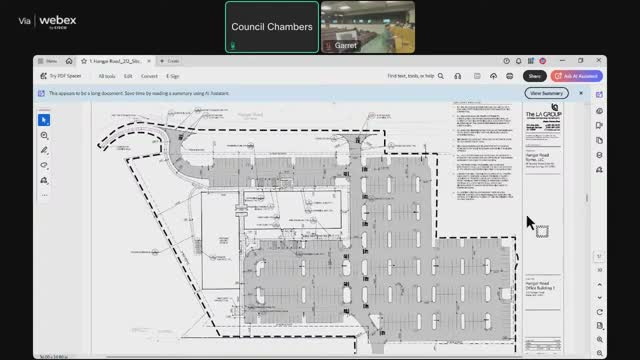Select the Council Chambers Webex participant tile
640x360 pixels.
click(272, 27)
